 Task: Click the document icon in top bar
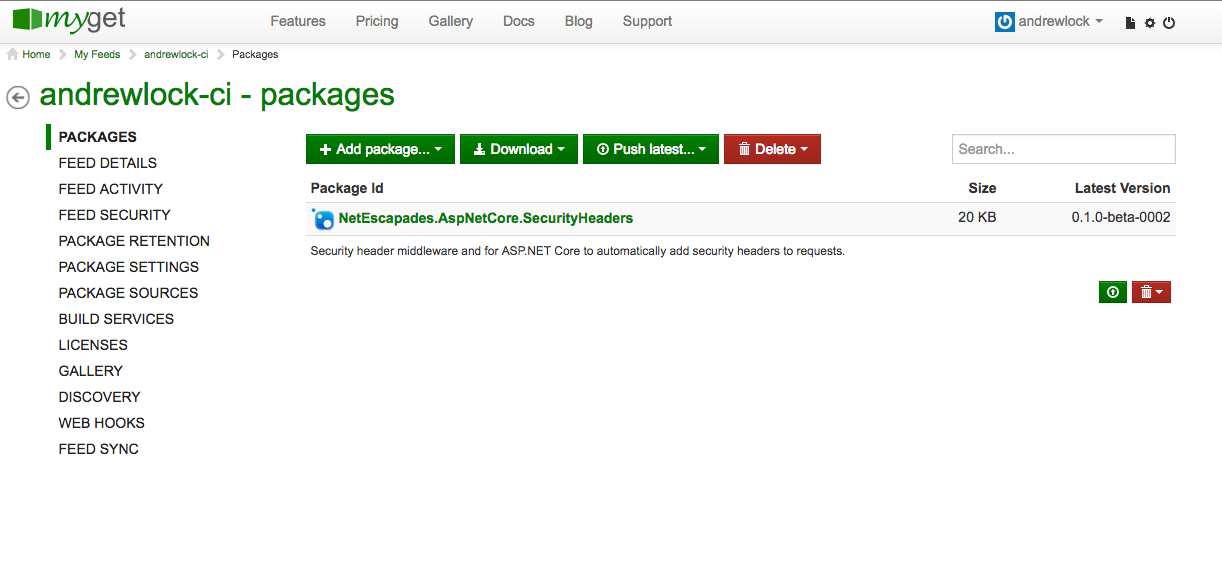[1130, 22]
